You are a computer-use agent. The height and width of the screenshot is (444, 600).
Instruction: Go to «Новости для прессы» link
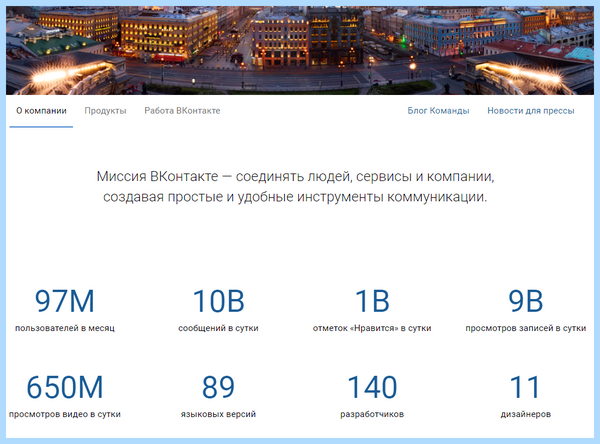(531, 111)
